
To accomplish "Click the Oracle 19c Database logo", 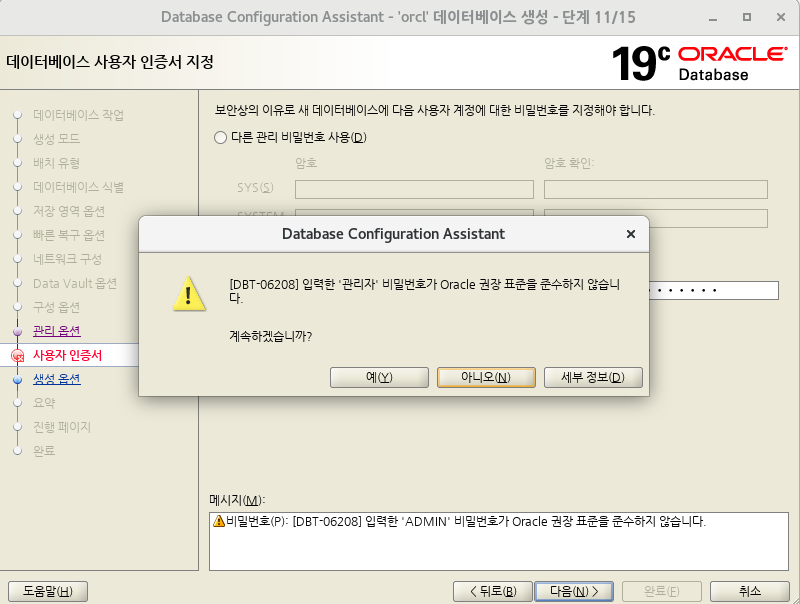I will [x=699, y=63].
